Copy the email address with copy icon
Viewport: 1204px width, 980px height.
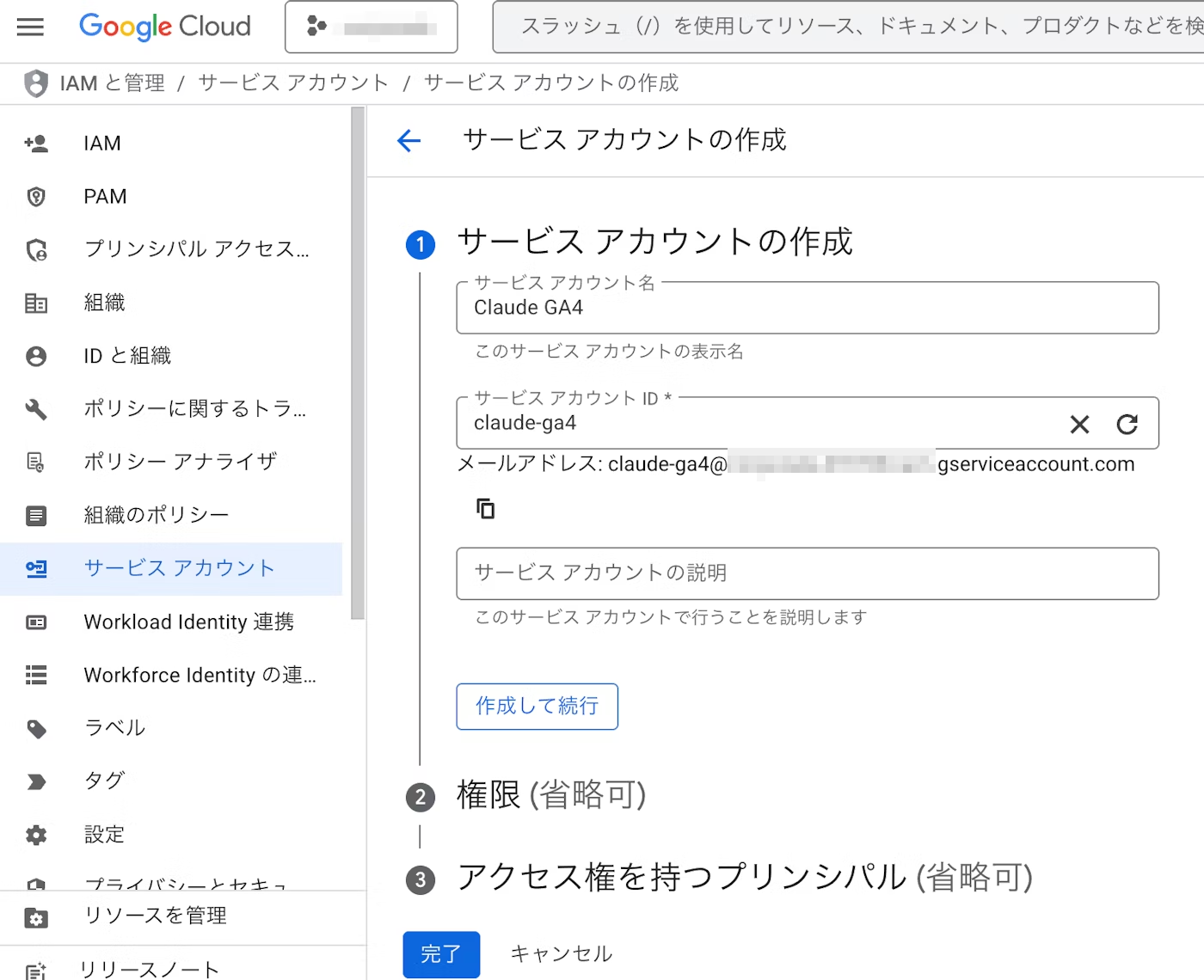pos(486,509)
